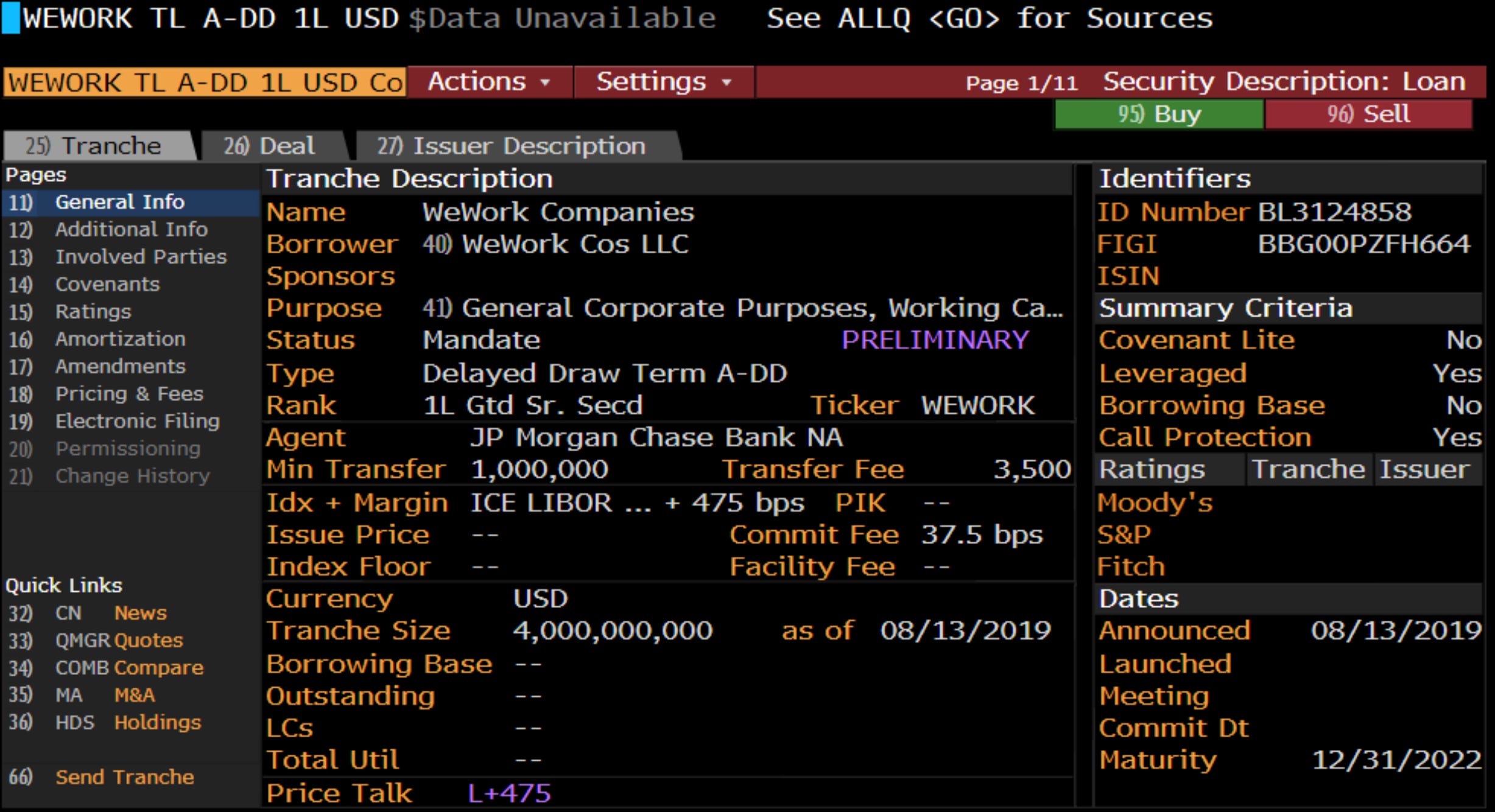Open the Actions dropdown menu
This screenshot has height=812, width=1495.
point(490,82)
